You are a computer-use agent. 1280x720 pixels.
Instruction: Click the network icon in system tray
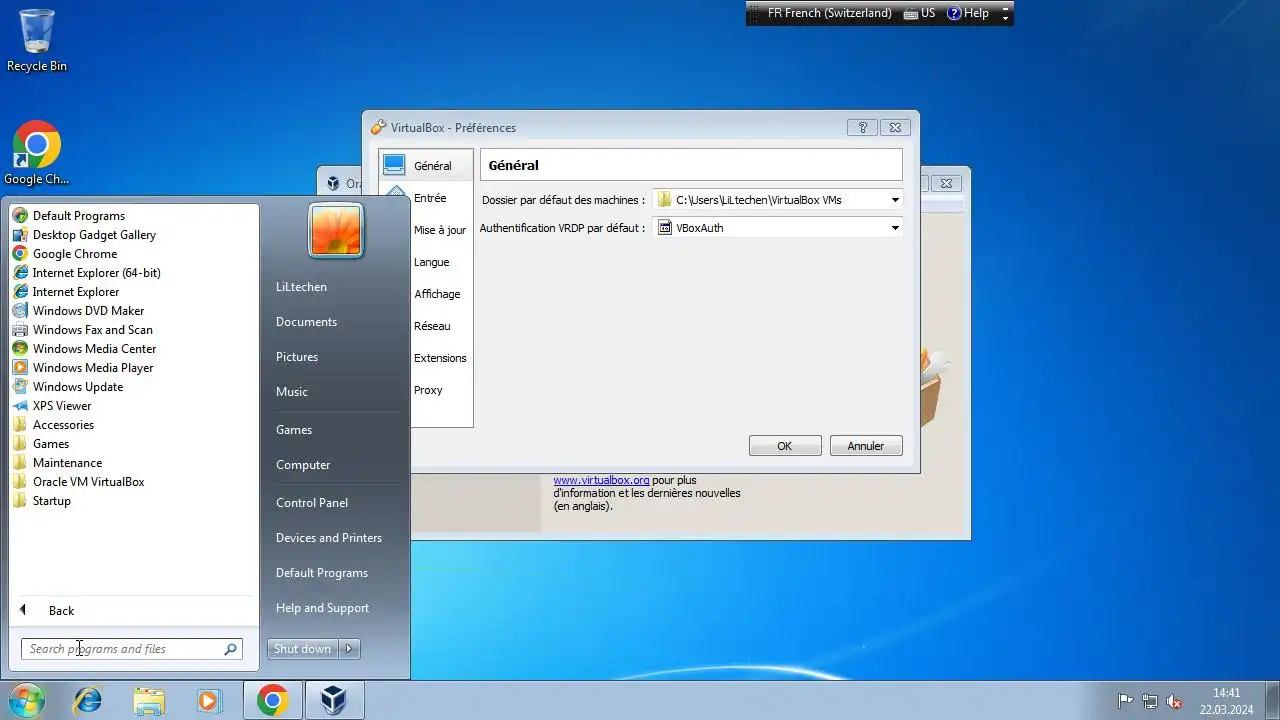tap(1150, 702)
